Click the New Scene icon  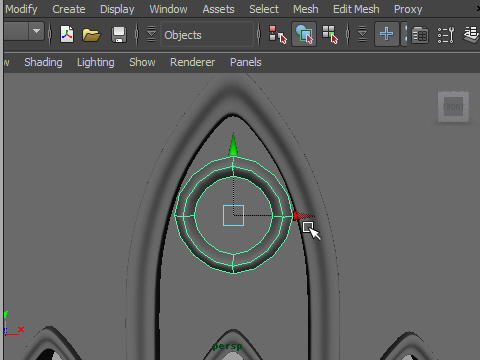67,34
